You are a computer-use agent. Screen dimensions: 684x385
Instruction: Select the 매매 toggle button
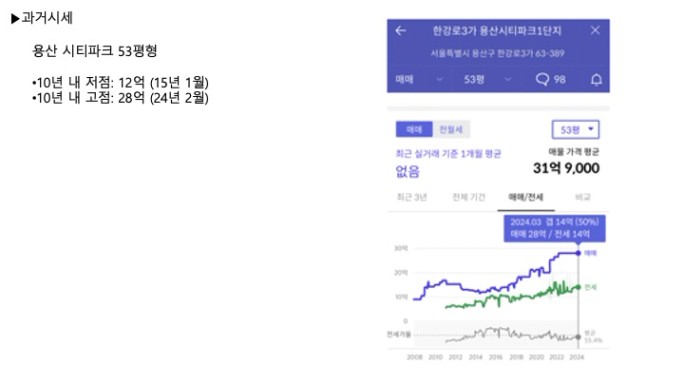point(414,129)
